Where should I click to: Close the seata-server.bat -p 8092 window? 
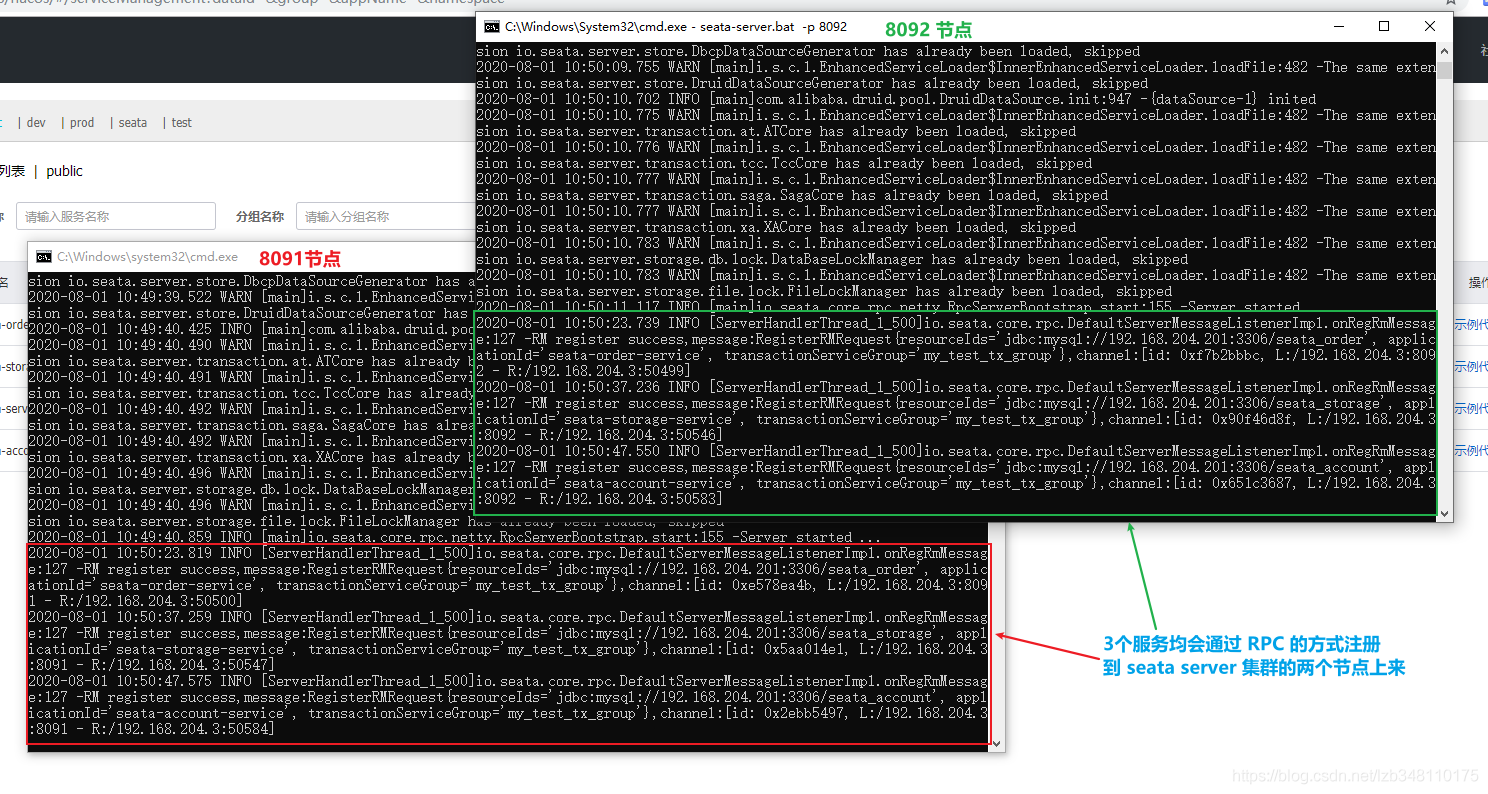1430,27
